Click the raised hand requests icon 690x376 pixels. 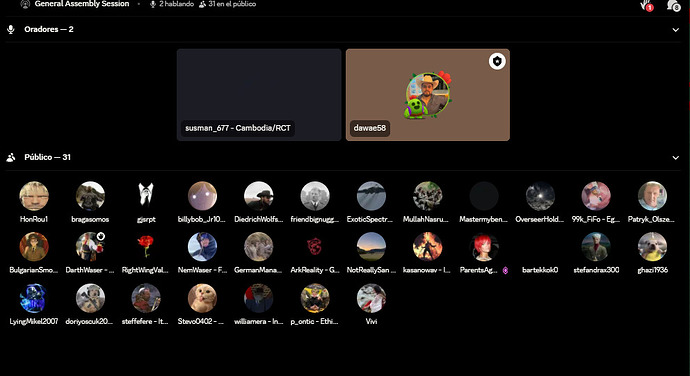pos(646,5)
